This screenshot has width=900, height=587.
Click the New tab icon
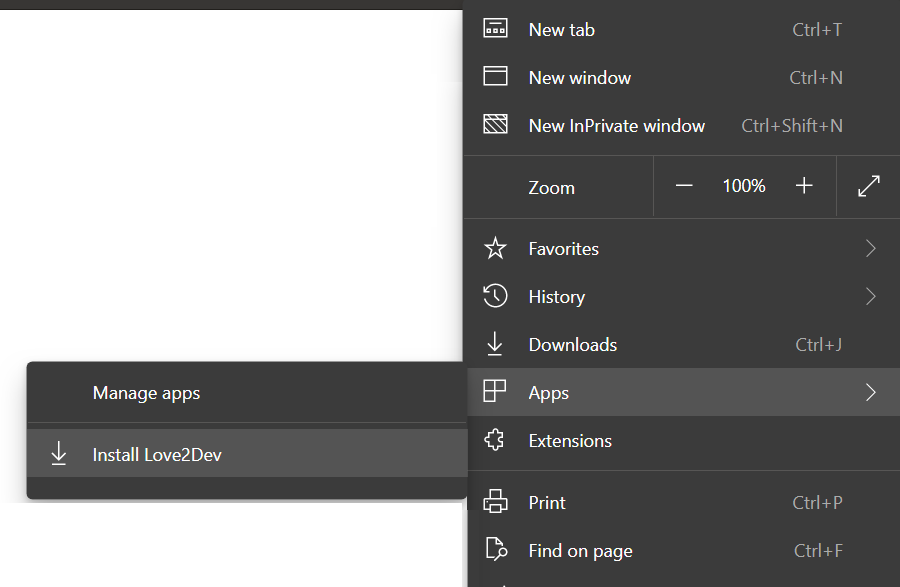[495, 29]
